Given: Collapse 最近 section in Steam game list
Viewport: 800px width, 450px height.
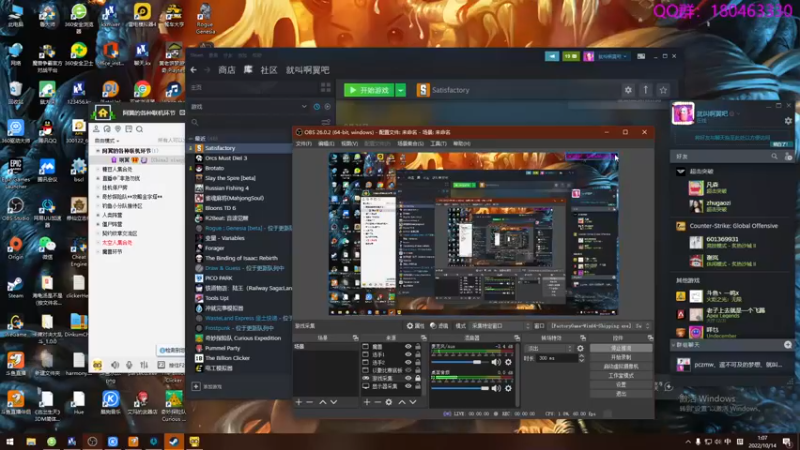Looking at the screenshot, I should tap(191, 138).
